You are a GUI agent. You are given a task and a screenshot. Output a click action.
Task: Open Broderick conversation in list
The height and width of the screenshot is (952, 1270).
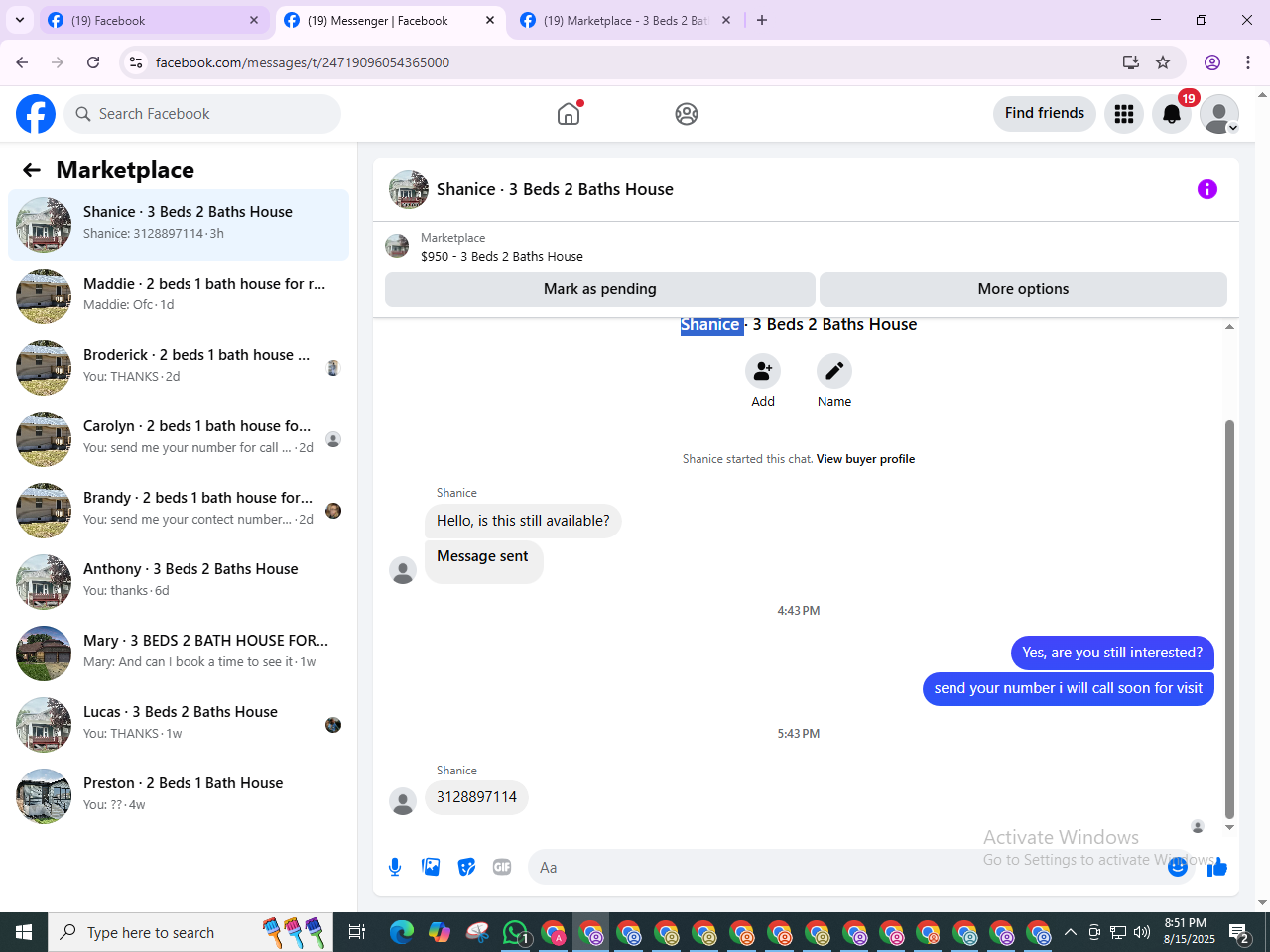(179, 368)
